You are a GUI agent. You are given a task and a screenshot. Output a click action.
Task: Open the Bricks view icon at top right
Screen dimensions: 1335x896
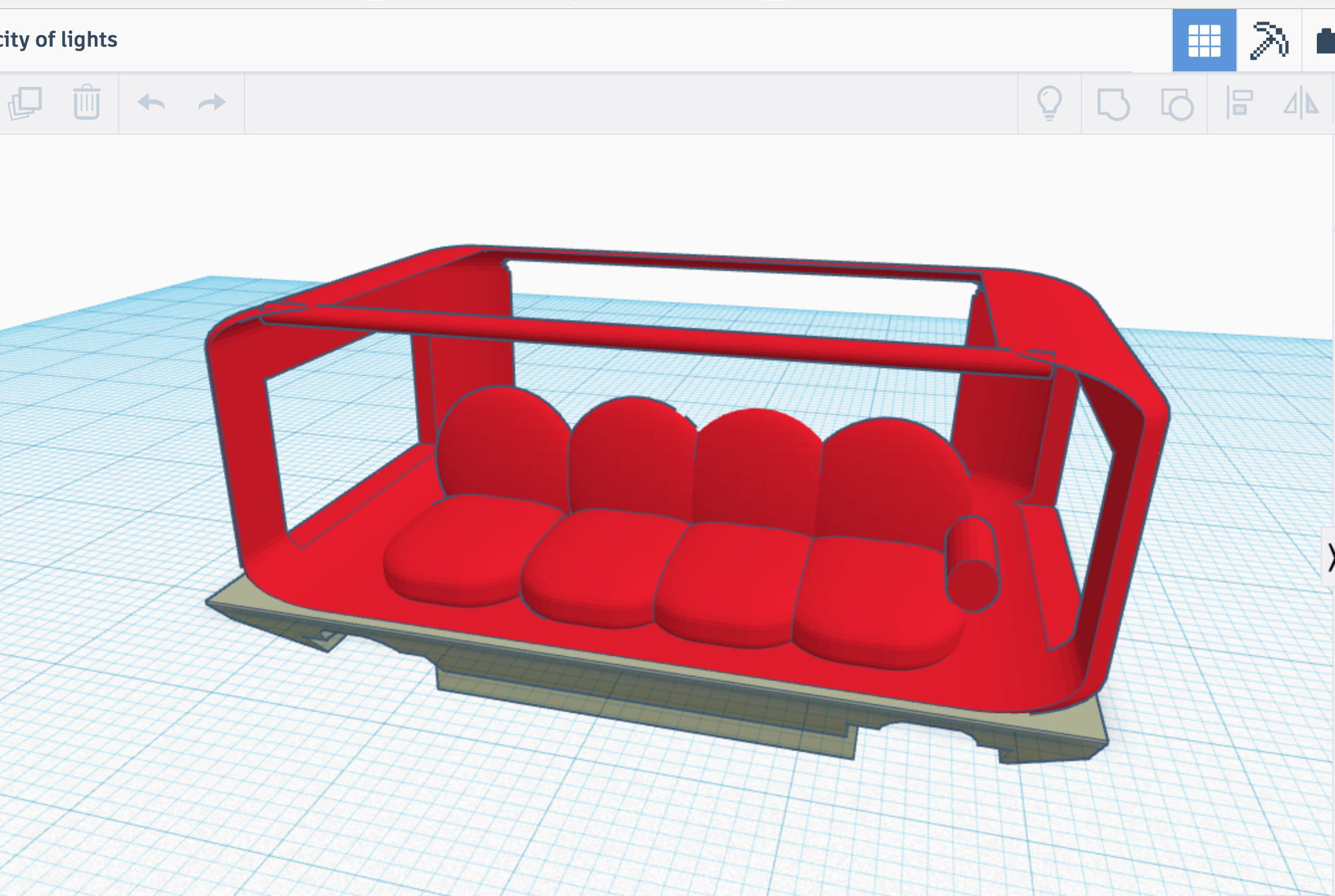point(1325,40)
